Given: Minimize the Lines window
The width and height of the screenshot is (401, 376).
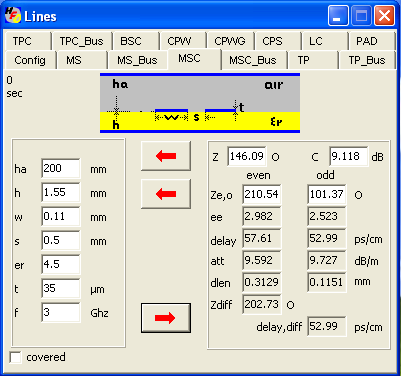Looking at the screenshot, I should (338, 15).
